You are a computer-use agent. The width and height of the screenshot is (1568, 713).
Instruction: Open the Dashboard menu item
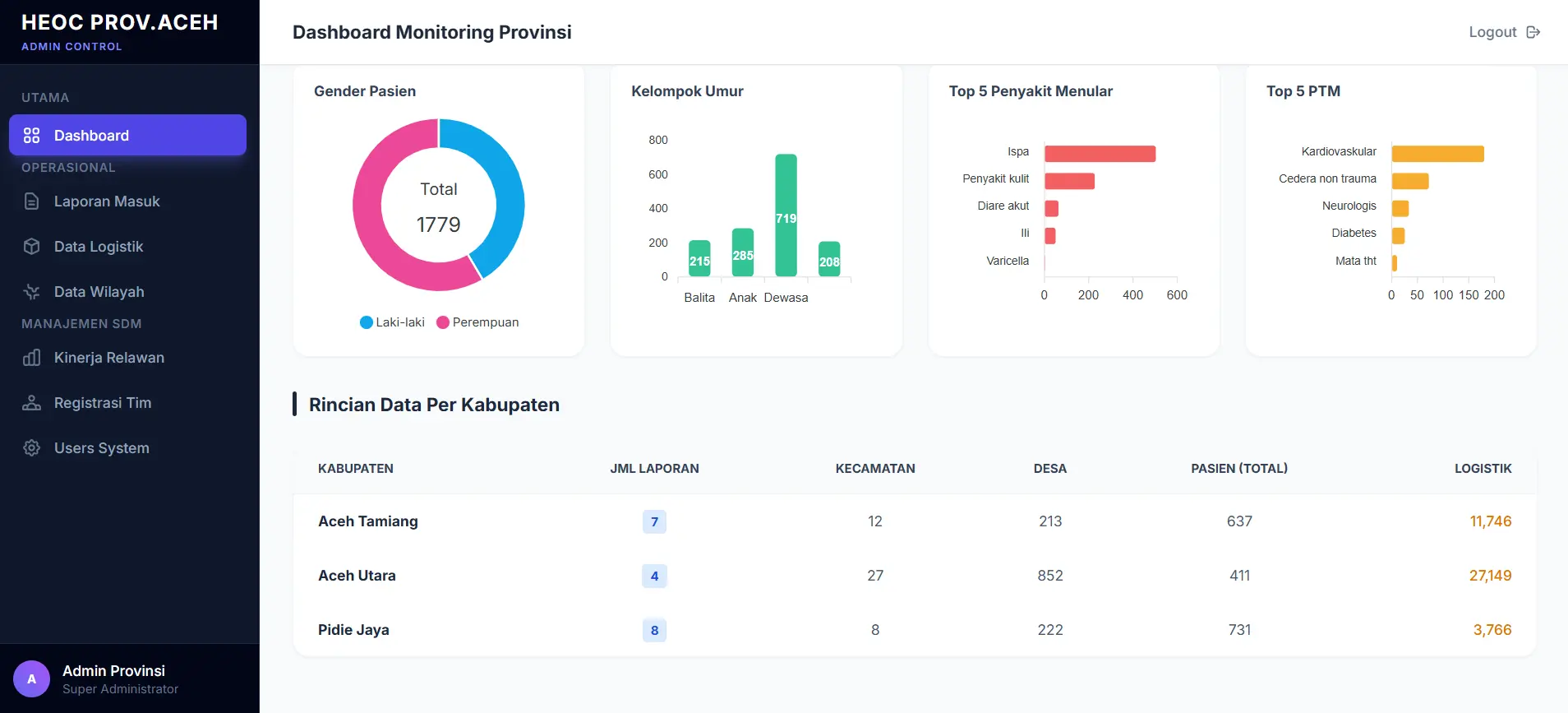click(x=127, y=135)
